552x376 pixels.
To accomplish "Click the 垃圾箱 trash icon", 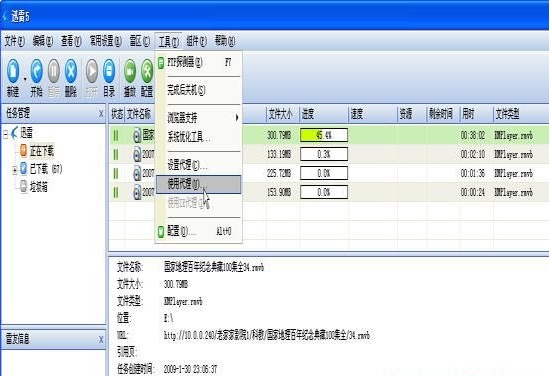I will [x=23, y=187].
